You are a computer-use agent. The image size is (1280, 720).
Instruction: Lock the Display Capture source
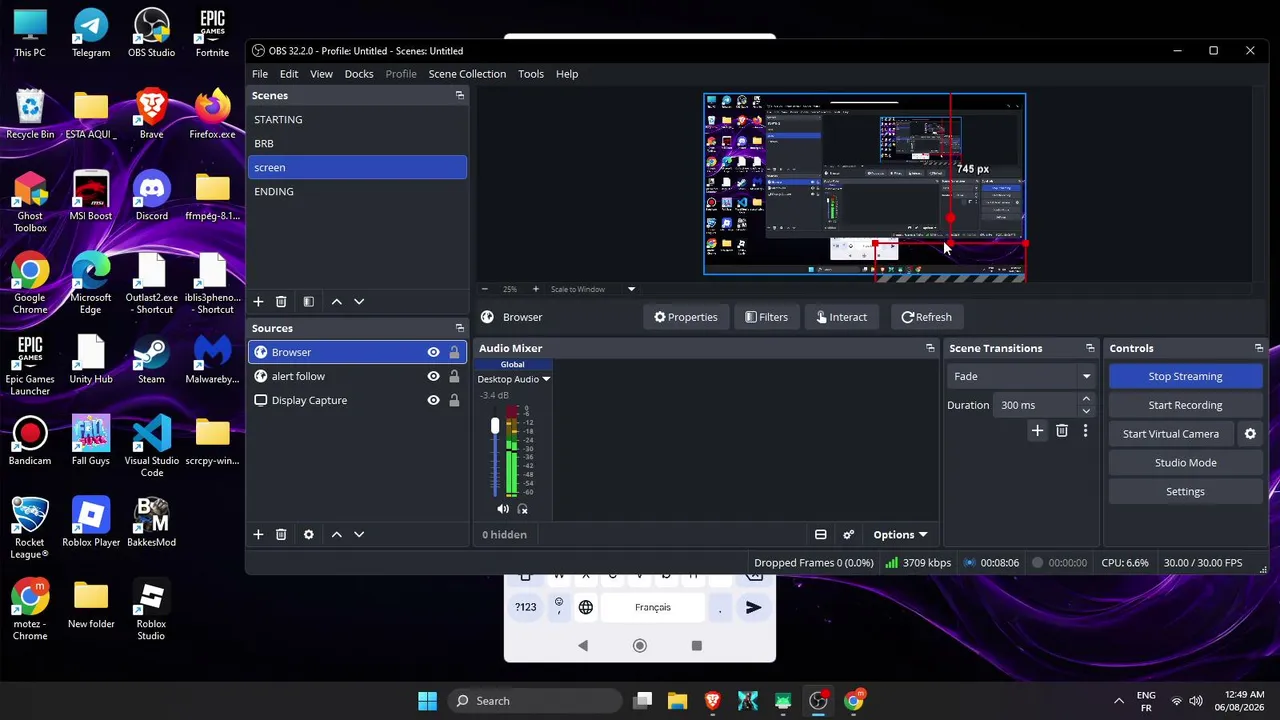[x=454, y=400]
